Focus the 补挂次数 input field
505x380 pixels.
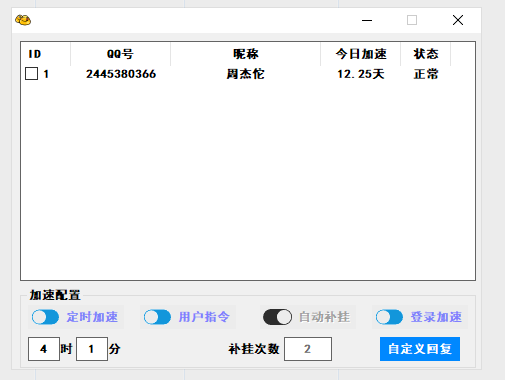[308, 349]
